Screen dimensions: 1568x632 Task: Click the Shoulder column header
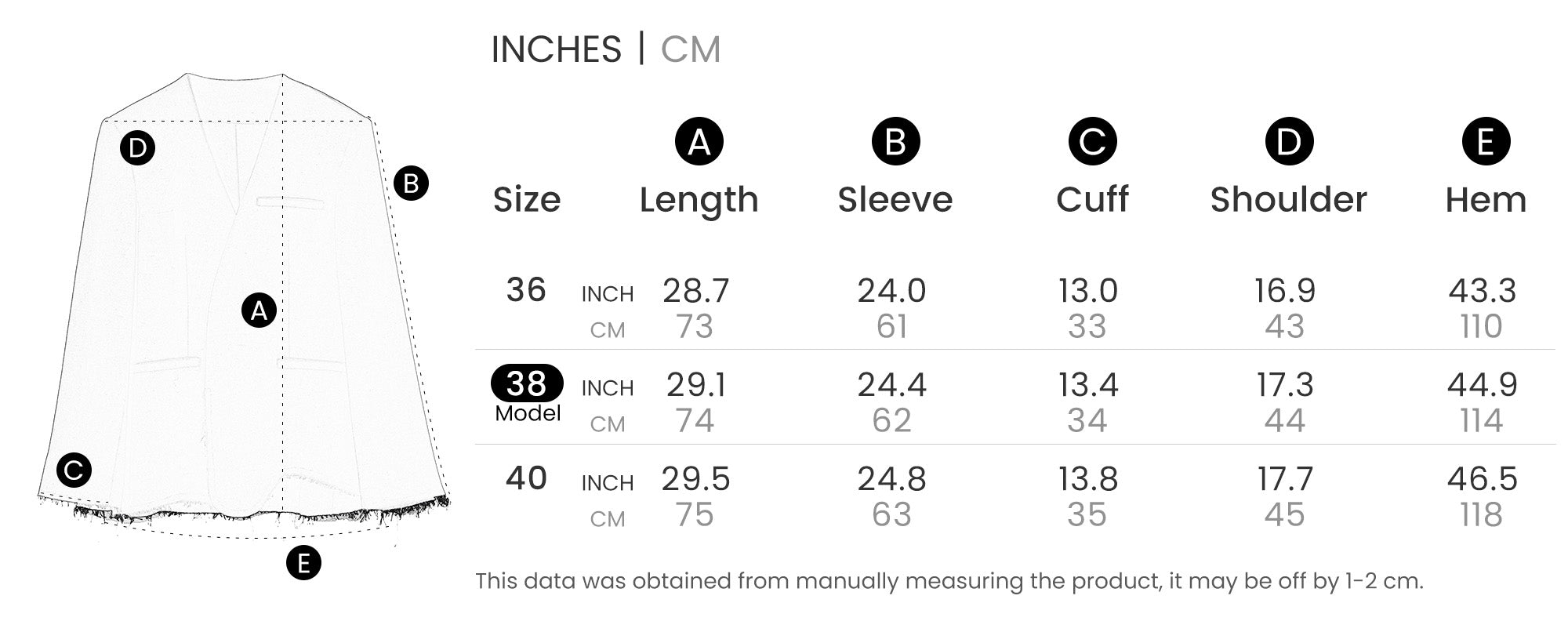1288,200
